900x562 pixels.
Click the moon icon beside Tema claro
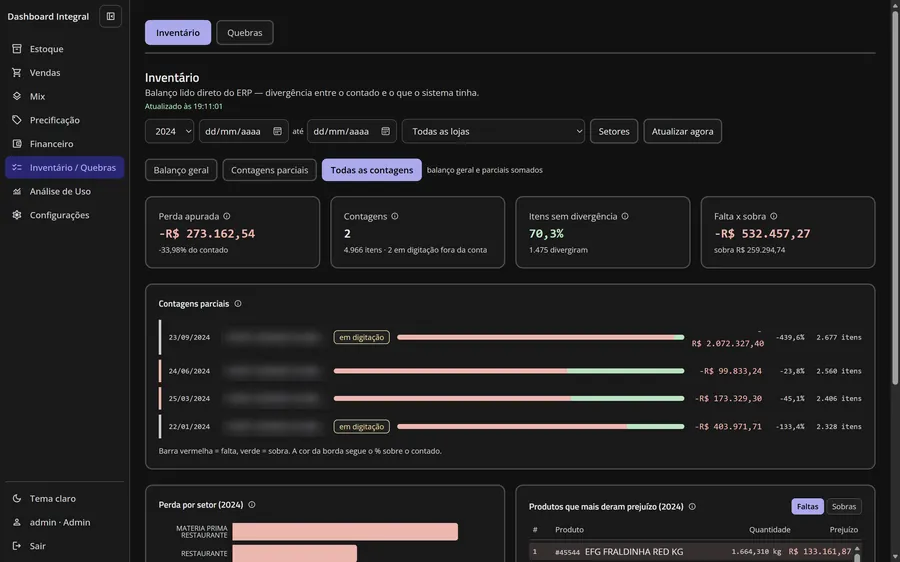point(17,498)
